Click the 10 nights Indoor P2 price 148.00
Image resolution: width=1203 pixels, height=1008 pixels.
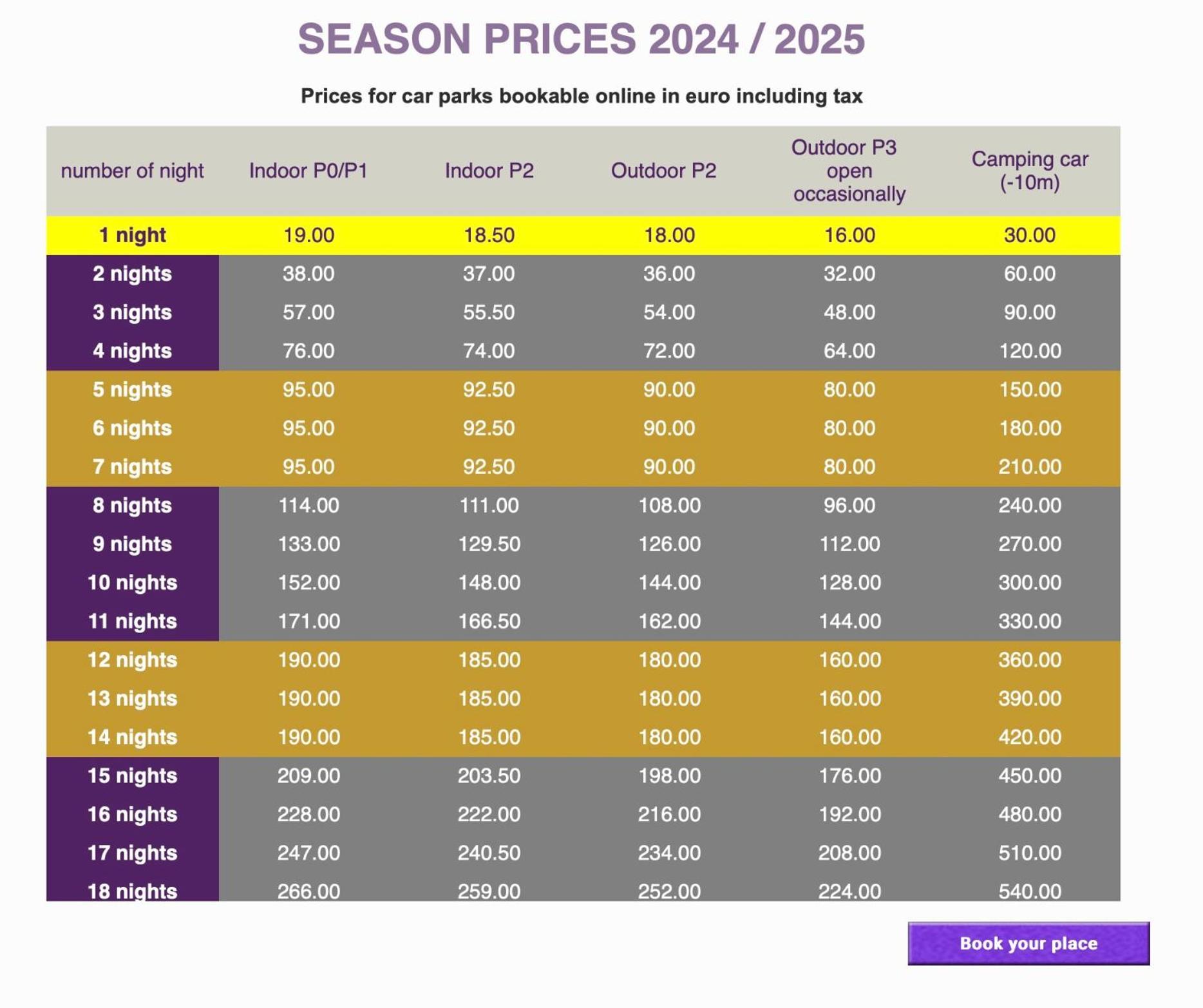pos(489,583)
